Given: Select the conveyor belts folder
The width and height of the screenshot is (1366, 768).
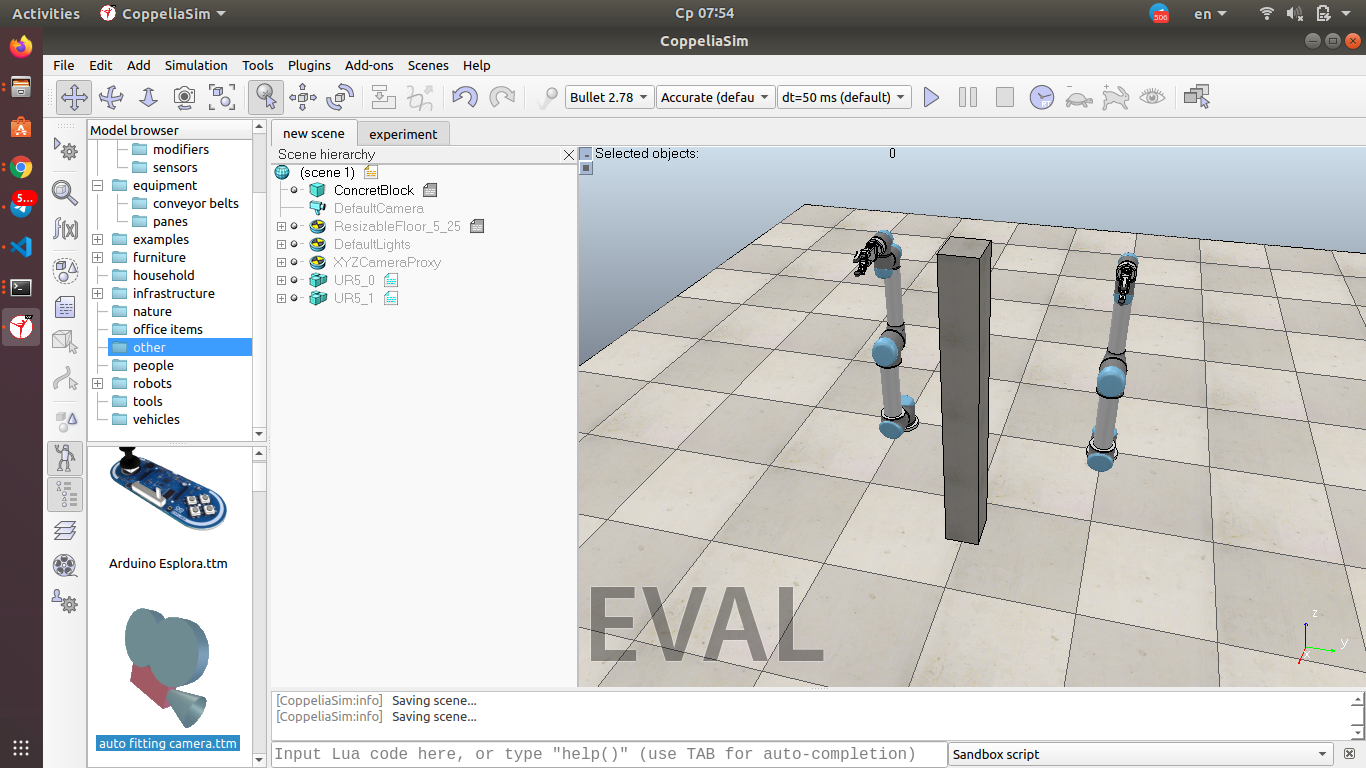Looking at the screenshot, I should (x=196, y=203).
